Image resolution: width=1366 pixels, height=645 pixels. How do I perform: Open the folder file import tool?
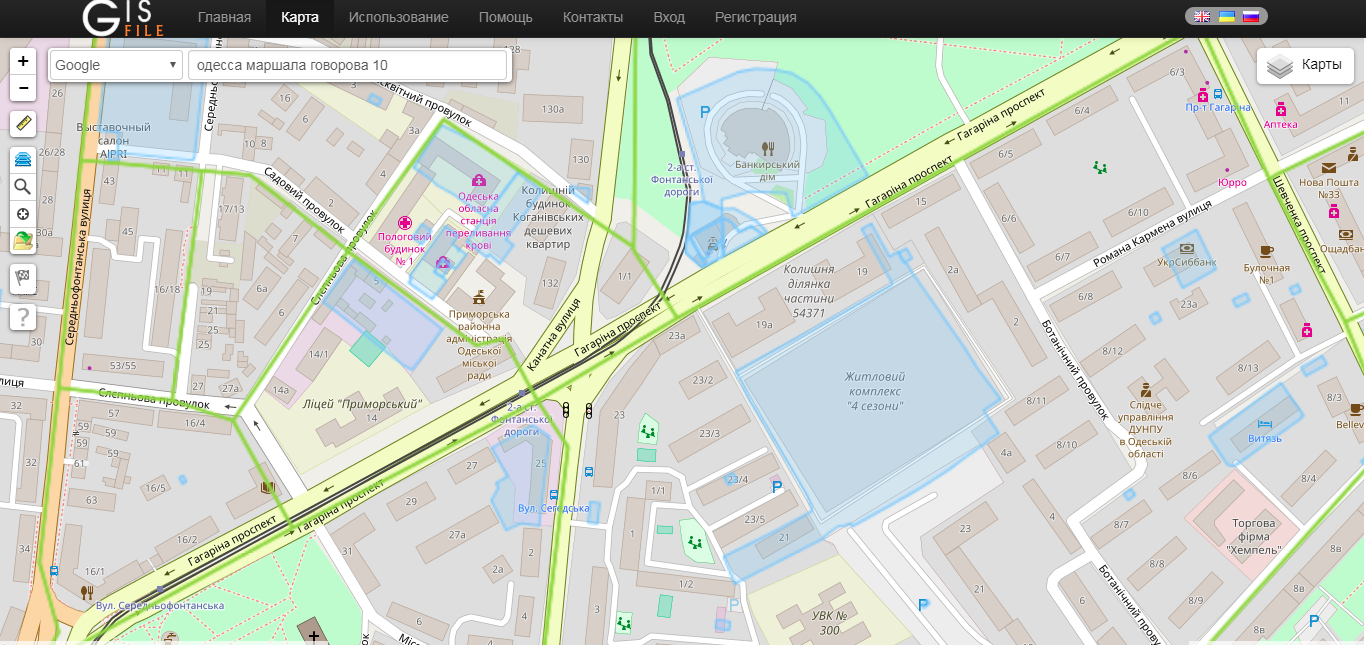(x=23, y=241)
